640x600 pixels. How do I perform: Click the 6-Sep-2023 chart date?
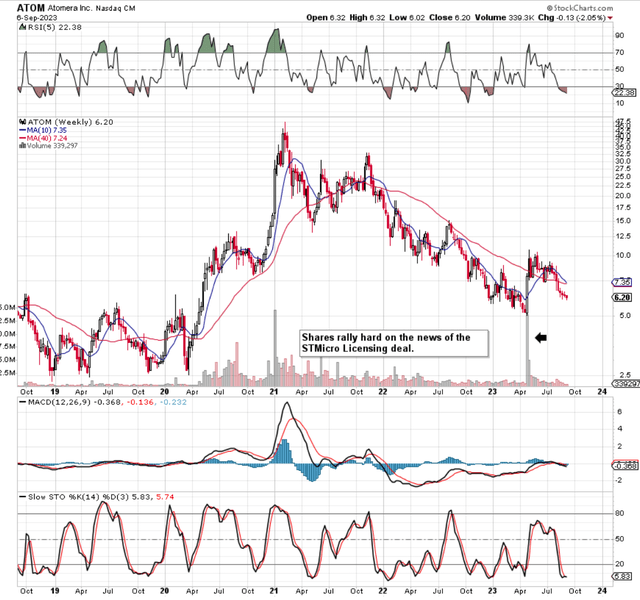(x=37, y=18)
